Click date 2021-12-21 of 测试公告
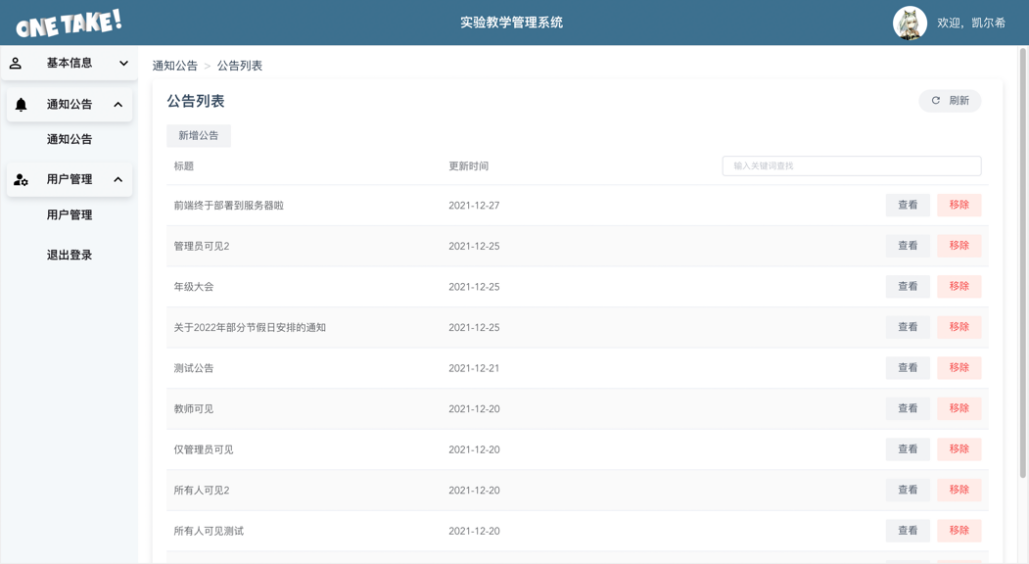 [x=474, y=368]
